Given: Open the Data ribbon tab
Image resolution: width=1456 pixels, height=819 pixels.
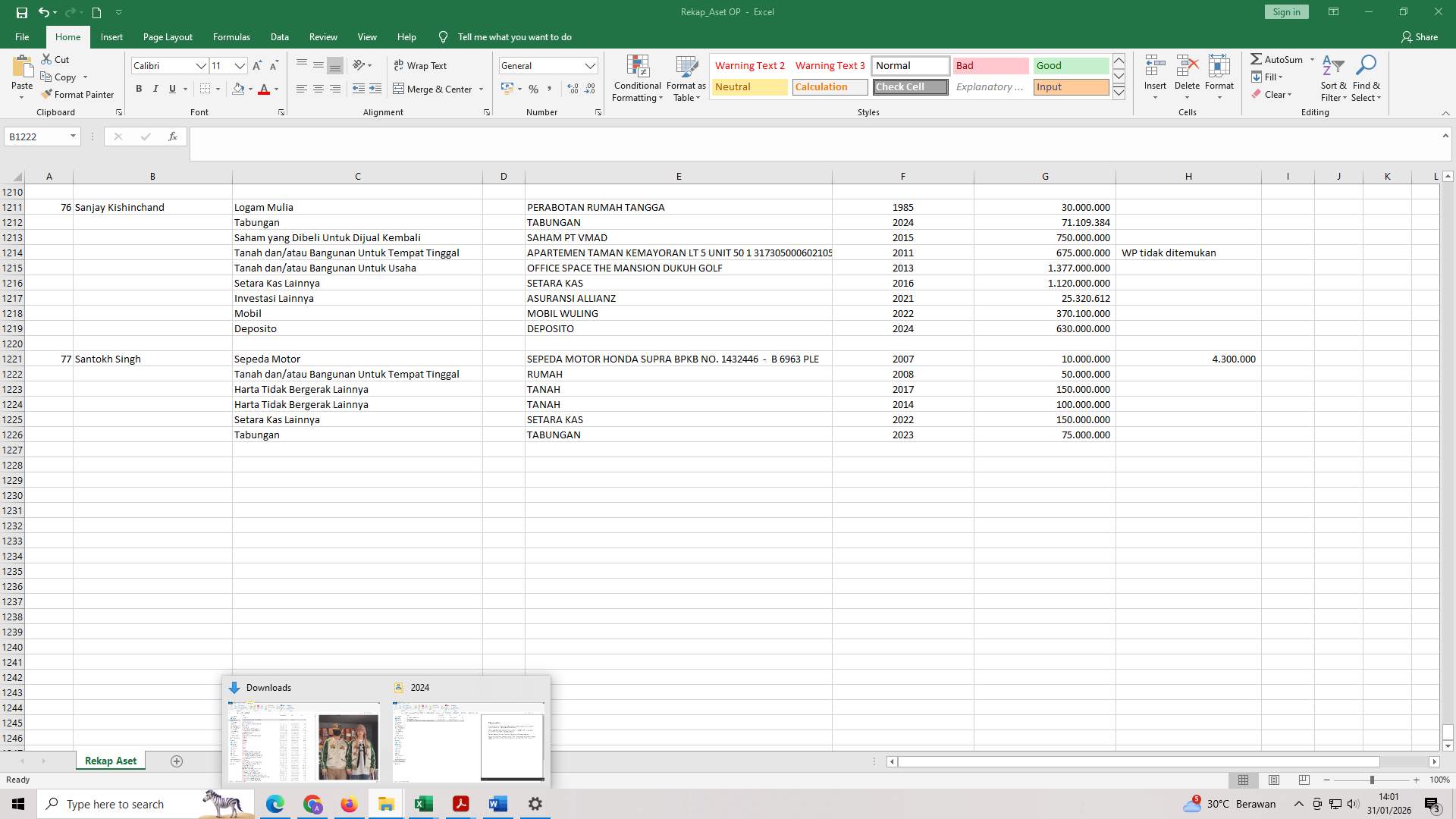Looking at the screenshot, I should (x=279, y=36).
